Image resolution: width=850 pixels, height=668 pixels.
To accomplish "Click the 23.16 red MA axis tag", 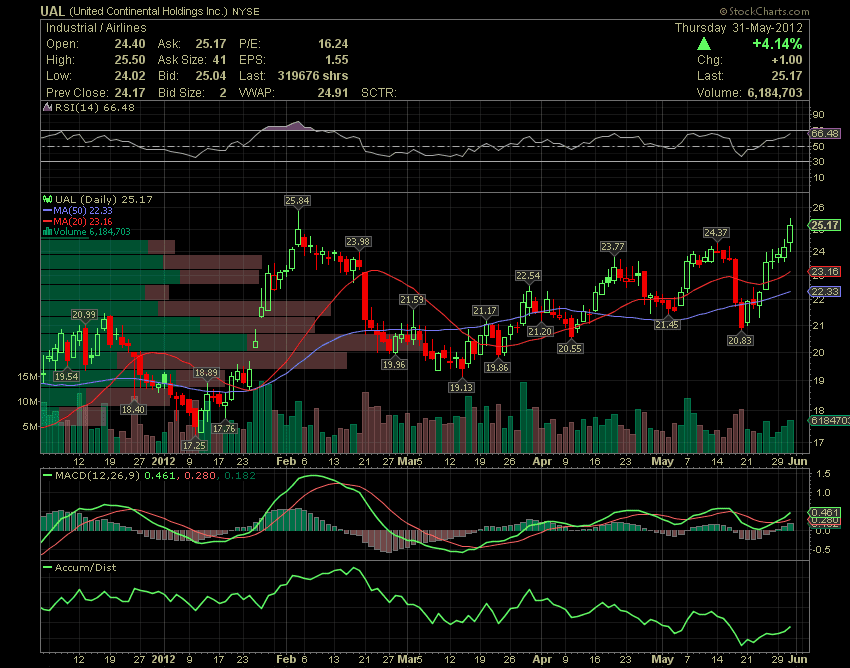I will tap(825, 272).
